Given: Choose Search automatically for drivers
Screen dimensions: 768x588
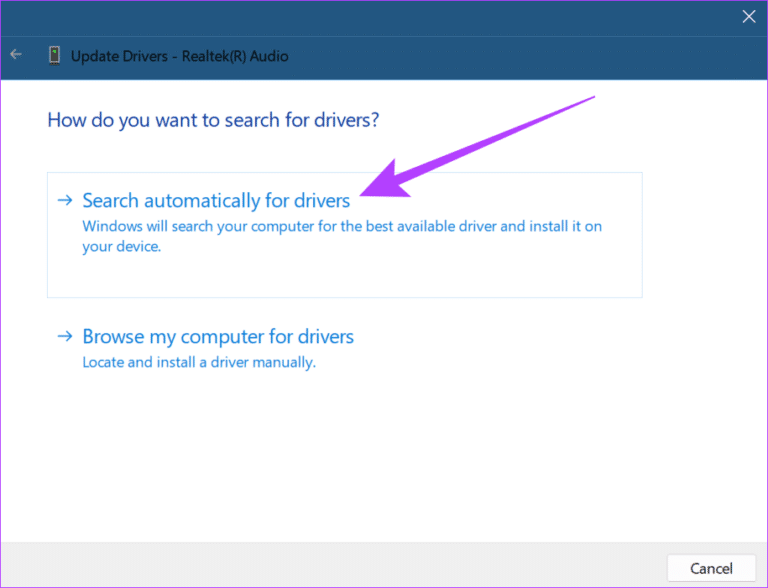Looking at the screenshot, I should click(345, 235).
